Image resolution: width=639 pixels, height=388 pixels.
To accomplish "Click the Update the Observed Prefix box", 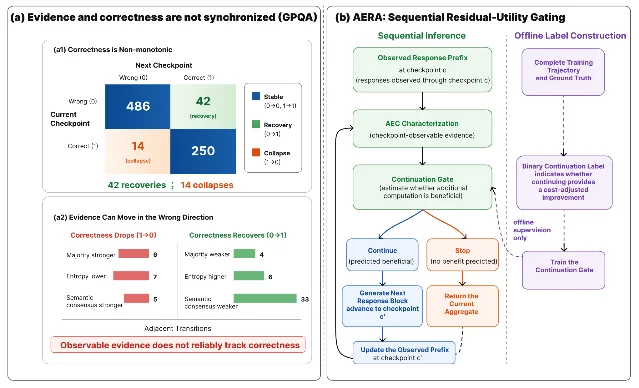I will pos(404,353).
